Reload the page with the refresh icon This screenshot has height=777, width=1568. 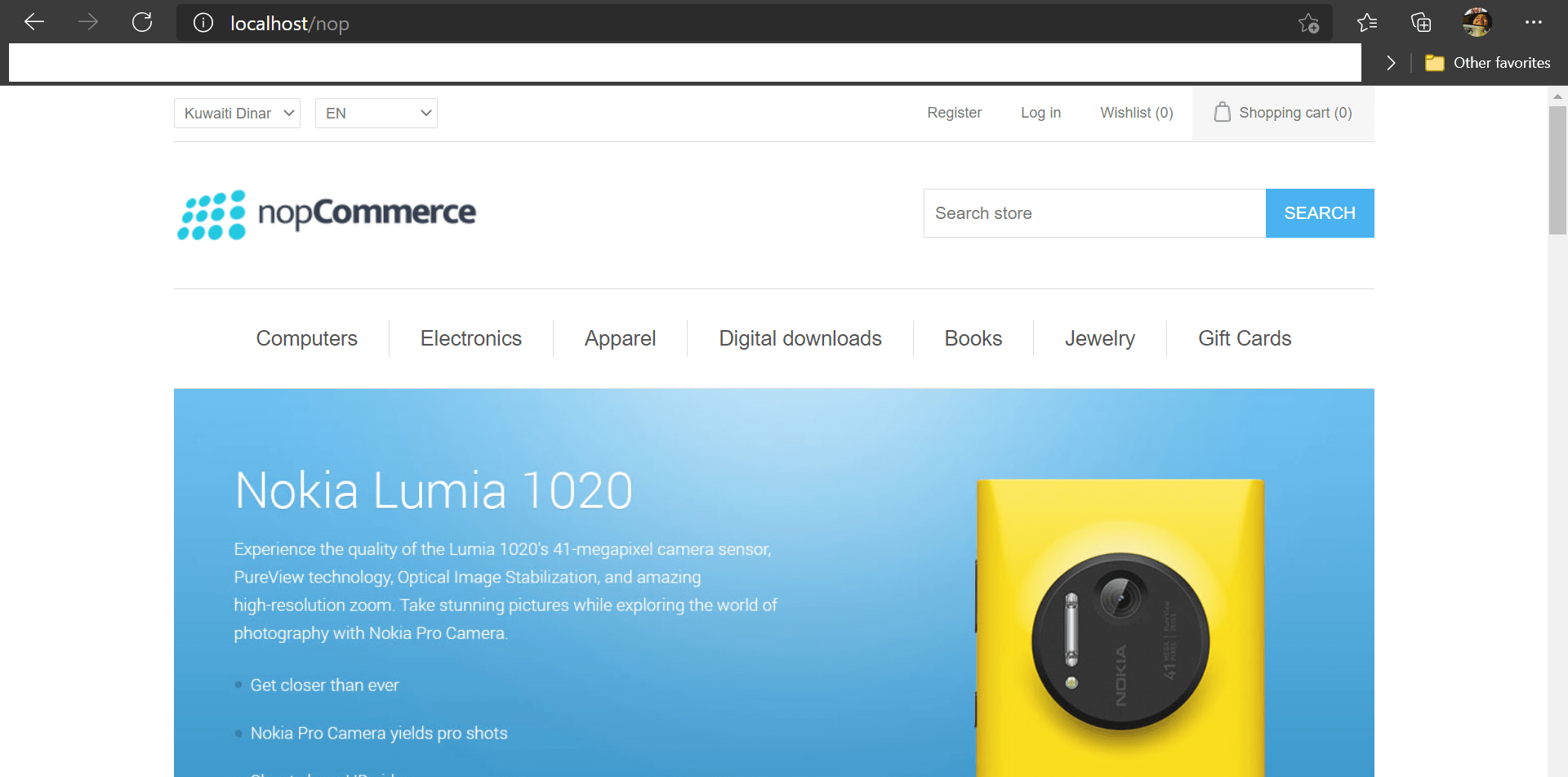[142, 22]
